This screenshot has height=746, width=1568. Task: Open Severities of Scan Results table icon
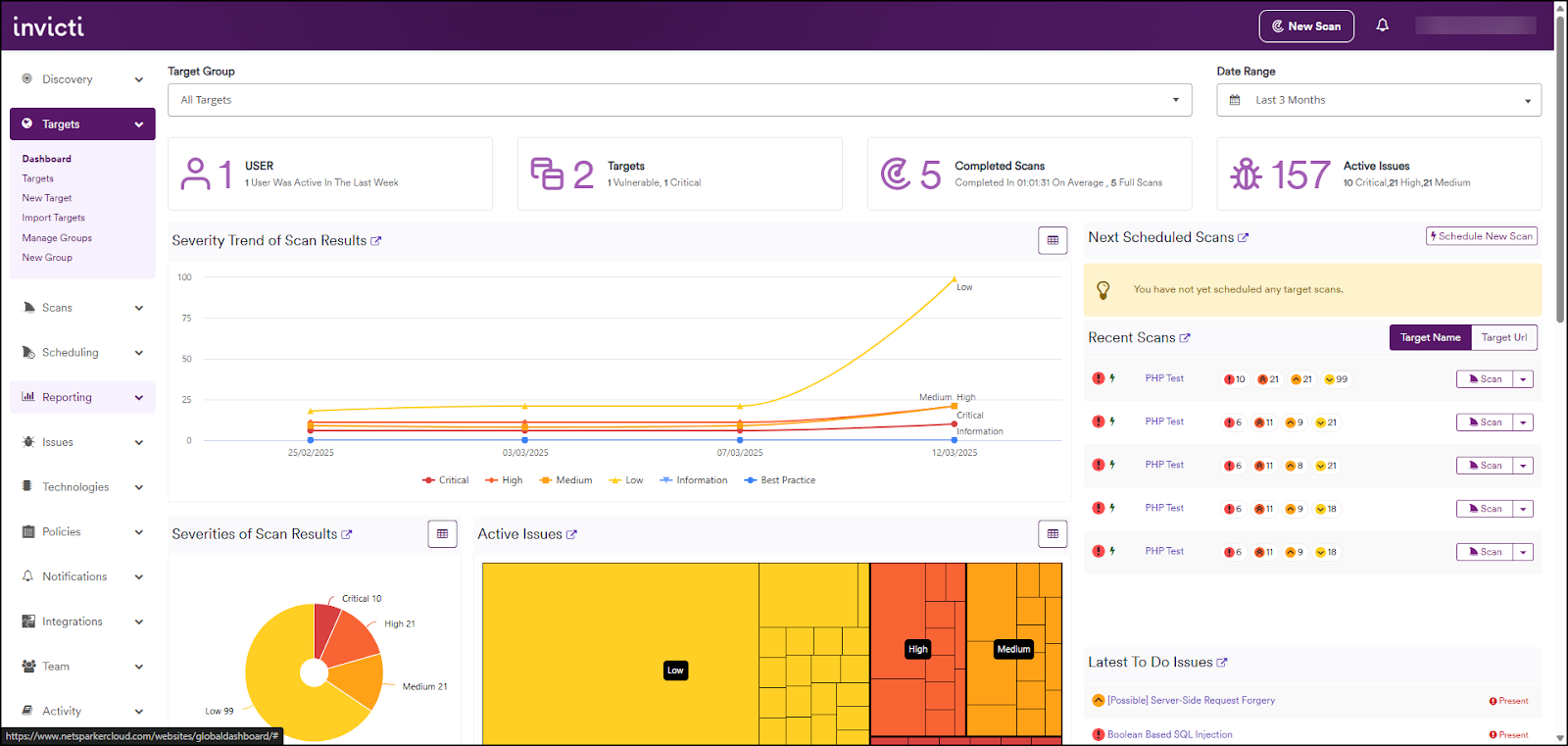click(x=442, y=534)
